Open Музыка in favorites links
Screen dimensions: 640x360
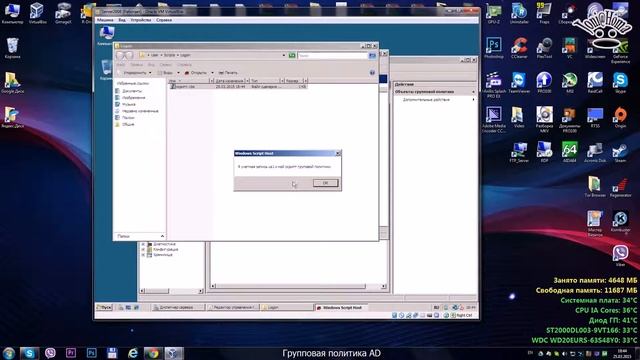click(x=125, y=104)
